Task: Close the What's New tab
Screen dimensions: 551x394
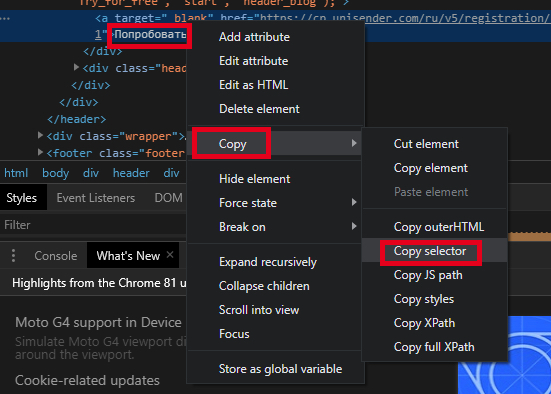Action: [x=170, y=254]
